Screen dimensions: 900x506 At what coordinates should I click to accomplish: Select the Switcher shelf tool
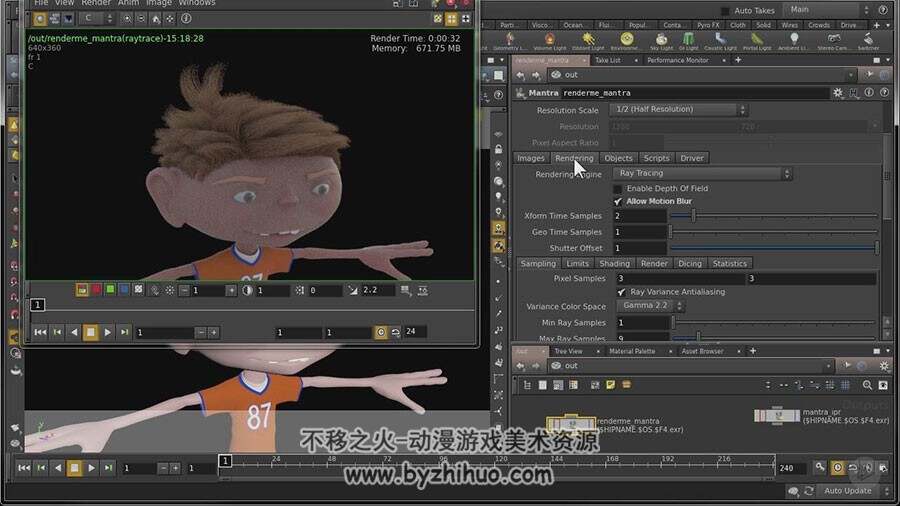click(x=868, y=41)
